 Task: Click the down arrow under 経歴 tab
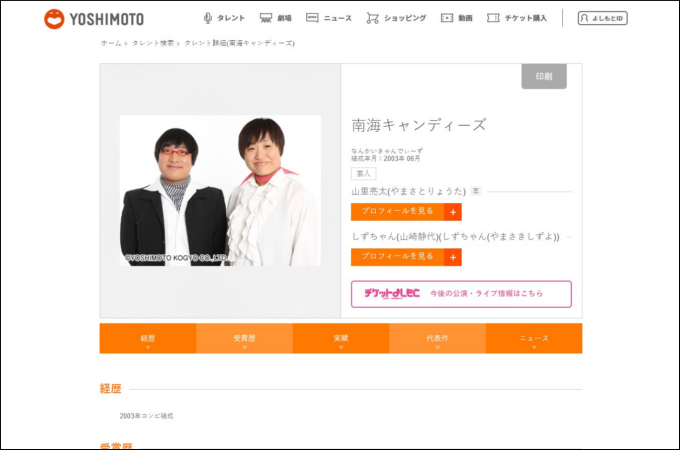[x=148, y=347]
